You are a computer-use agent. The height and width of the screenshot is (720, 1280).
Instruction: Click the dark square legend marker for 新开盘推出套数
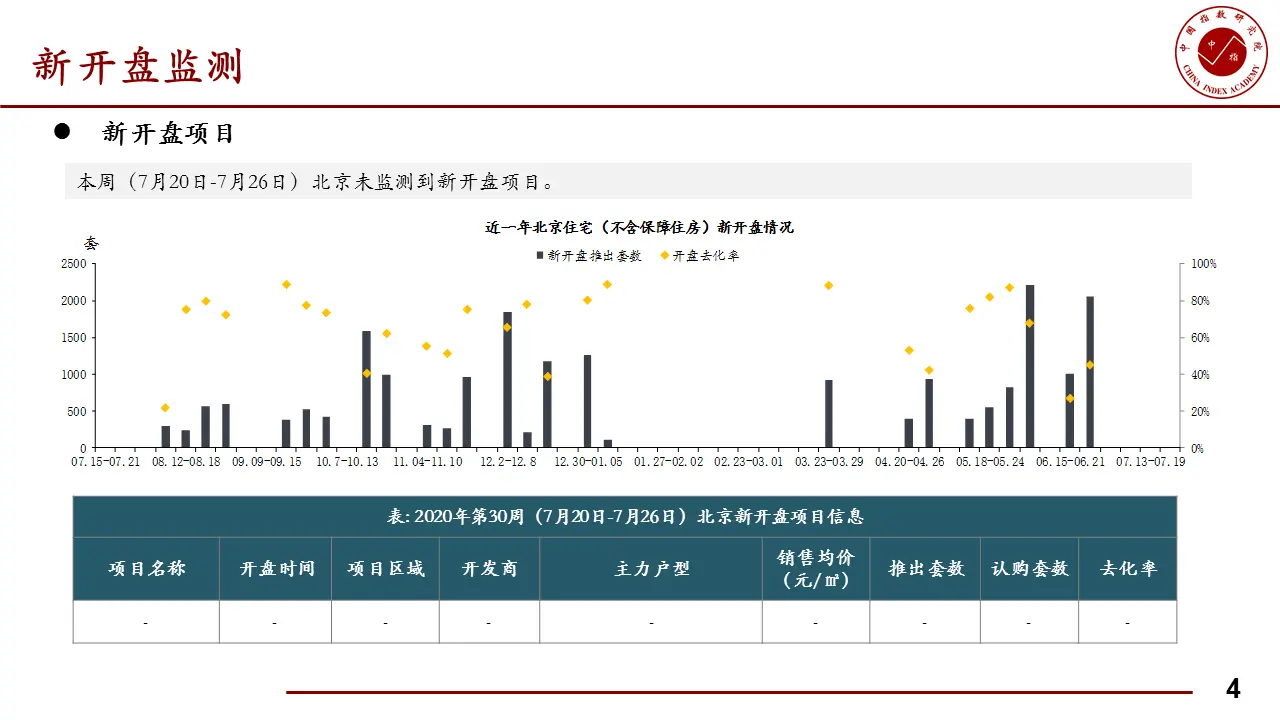pos(541,256)
